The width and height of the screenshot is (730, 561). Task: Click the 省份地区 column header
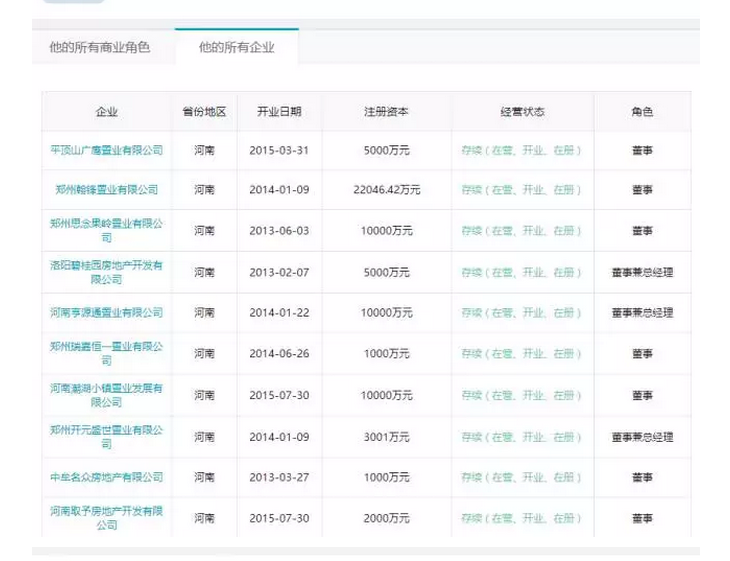coord(204,112)
